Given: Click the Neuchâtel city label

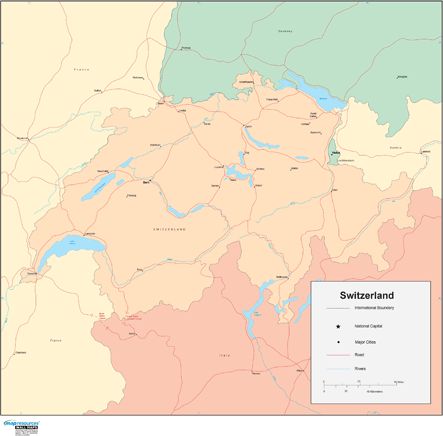Looking at the screenshot, I should 103,171.
